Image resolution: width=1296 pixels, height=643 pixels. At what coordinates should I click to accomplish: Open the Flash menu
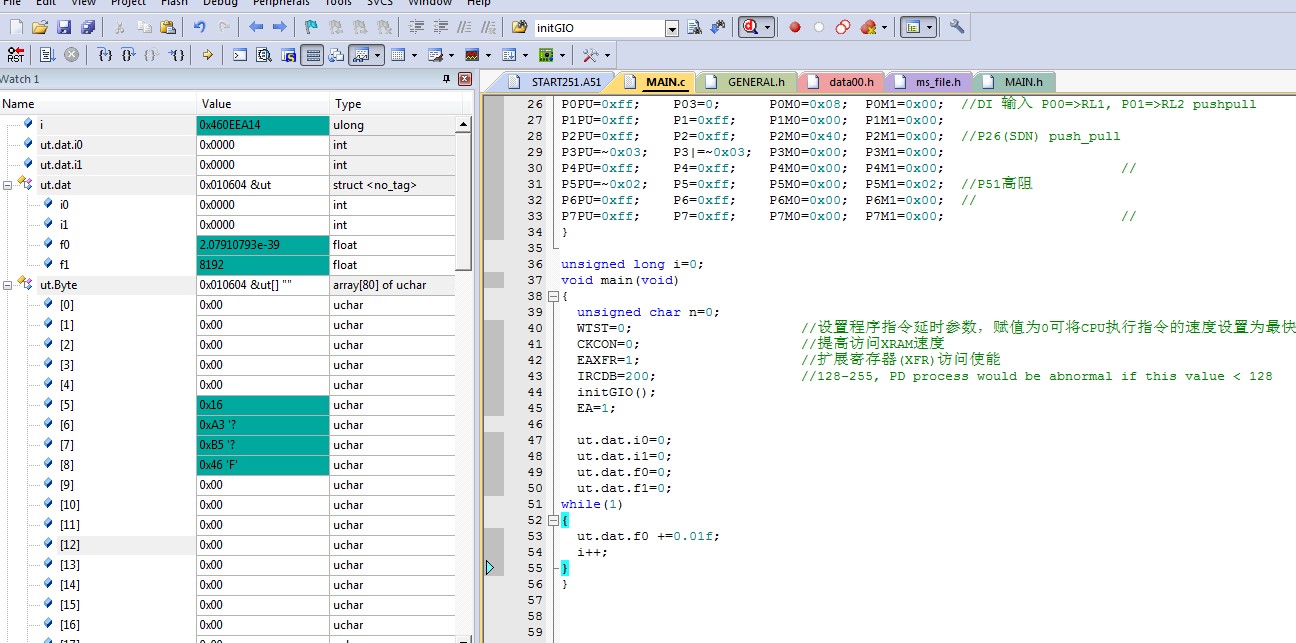175,3
